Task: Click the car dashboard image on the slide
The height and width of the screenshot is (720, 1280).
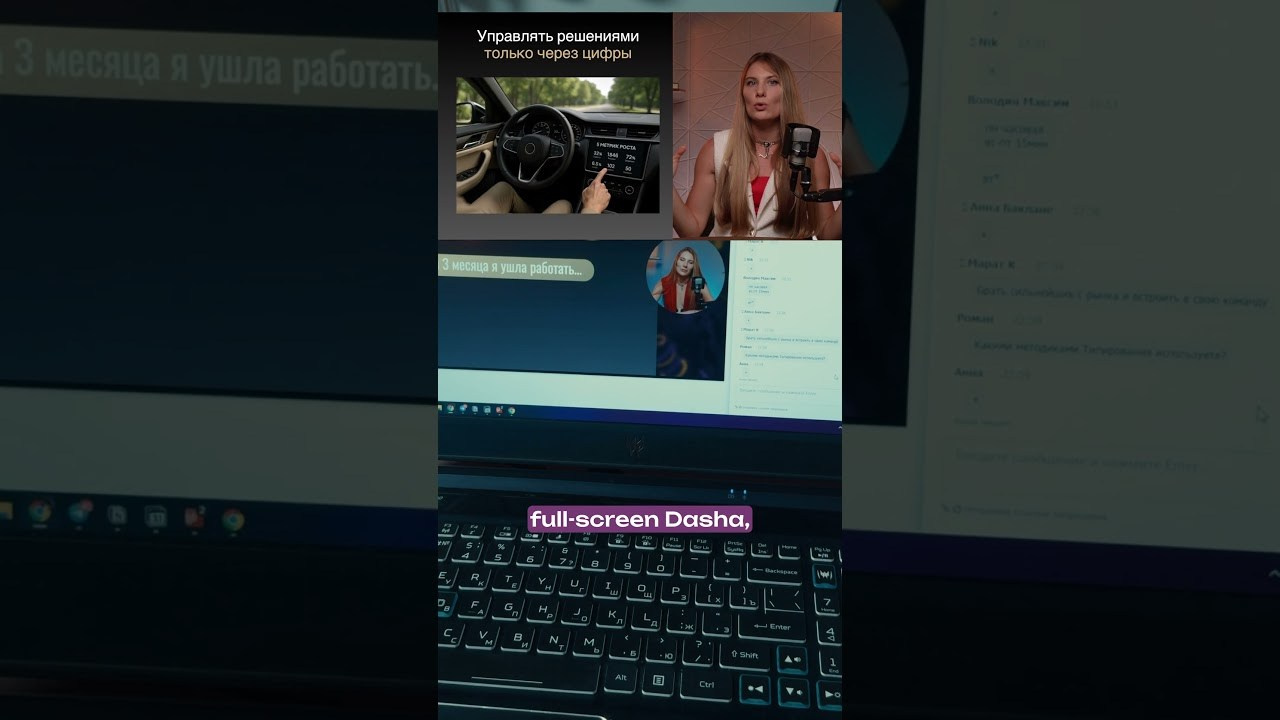Action: coord(557,145)
